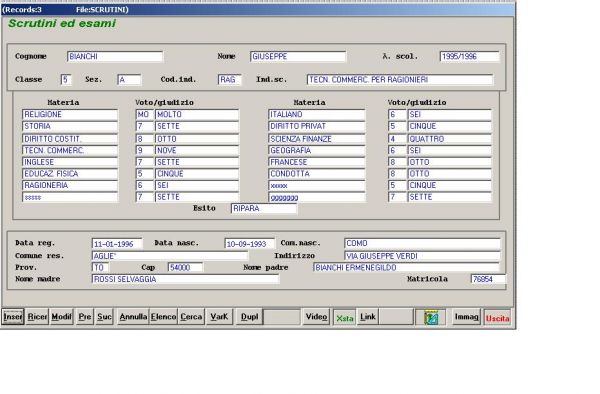Image resolution: width=600 pixels, height=394 pixels.
Task: Click the Data nasc. field 10-09-1993
Action: [249, 244]
